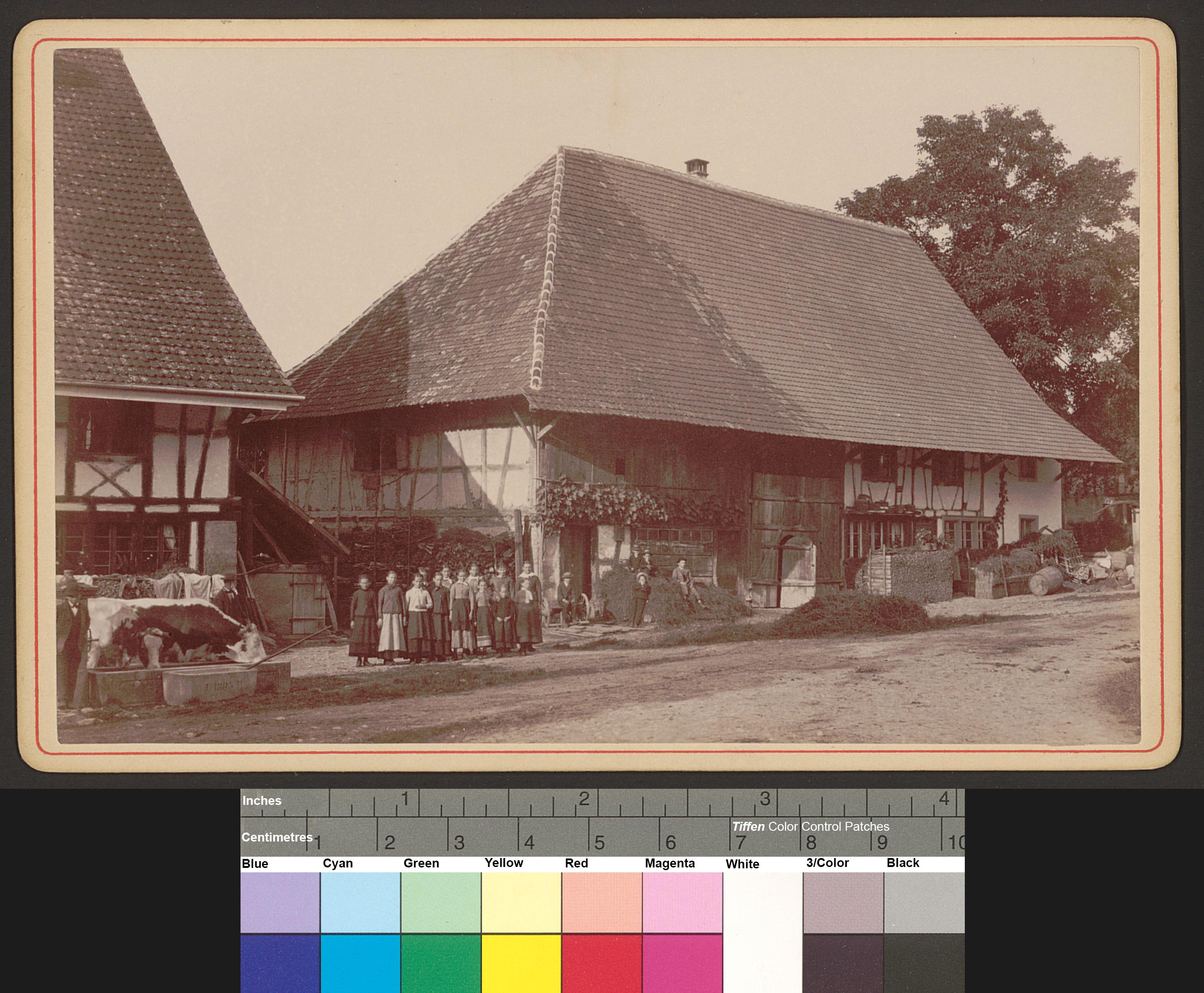Click the bright Yellow patch

(521, 964)
